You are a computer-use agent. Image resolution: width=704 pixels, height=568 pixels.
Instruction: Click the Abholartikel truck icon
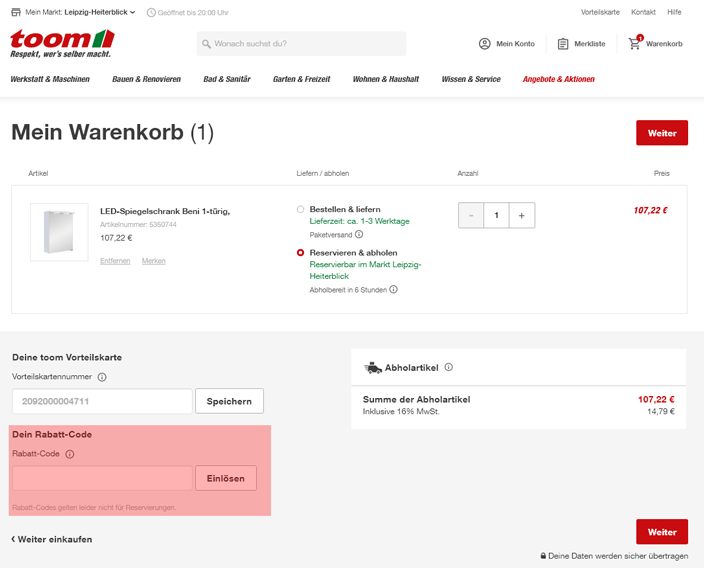373,368
